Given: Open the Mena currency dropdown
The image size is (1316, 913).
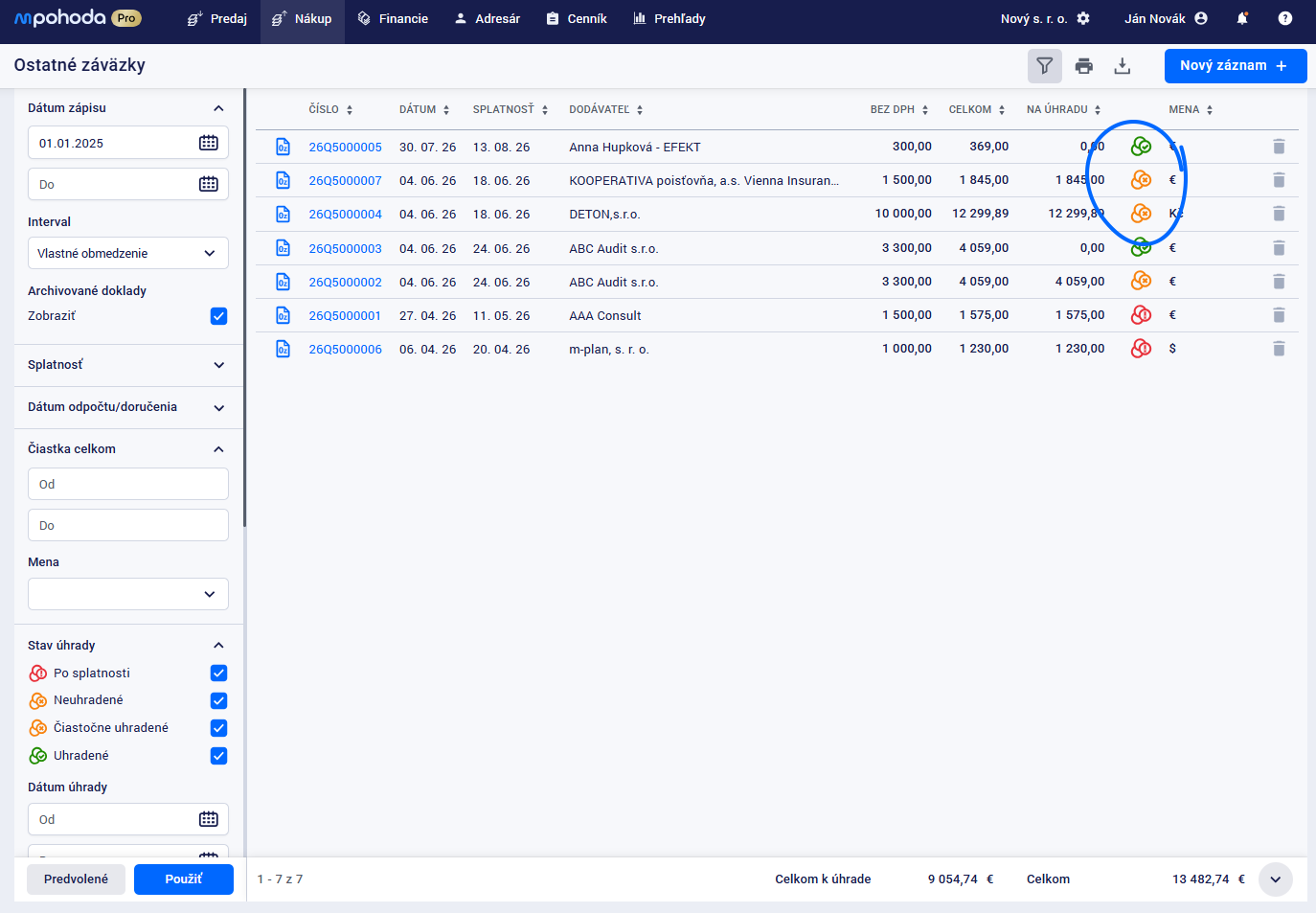Looking at the screenshot, I should tap(128, 594).
